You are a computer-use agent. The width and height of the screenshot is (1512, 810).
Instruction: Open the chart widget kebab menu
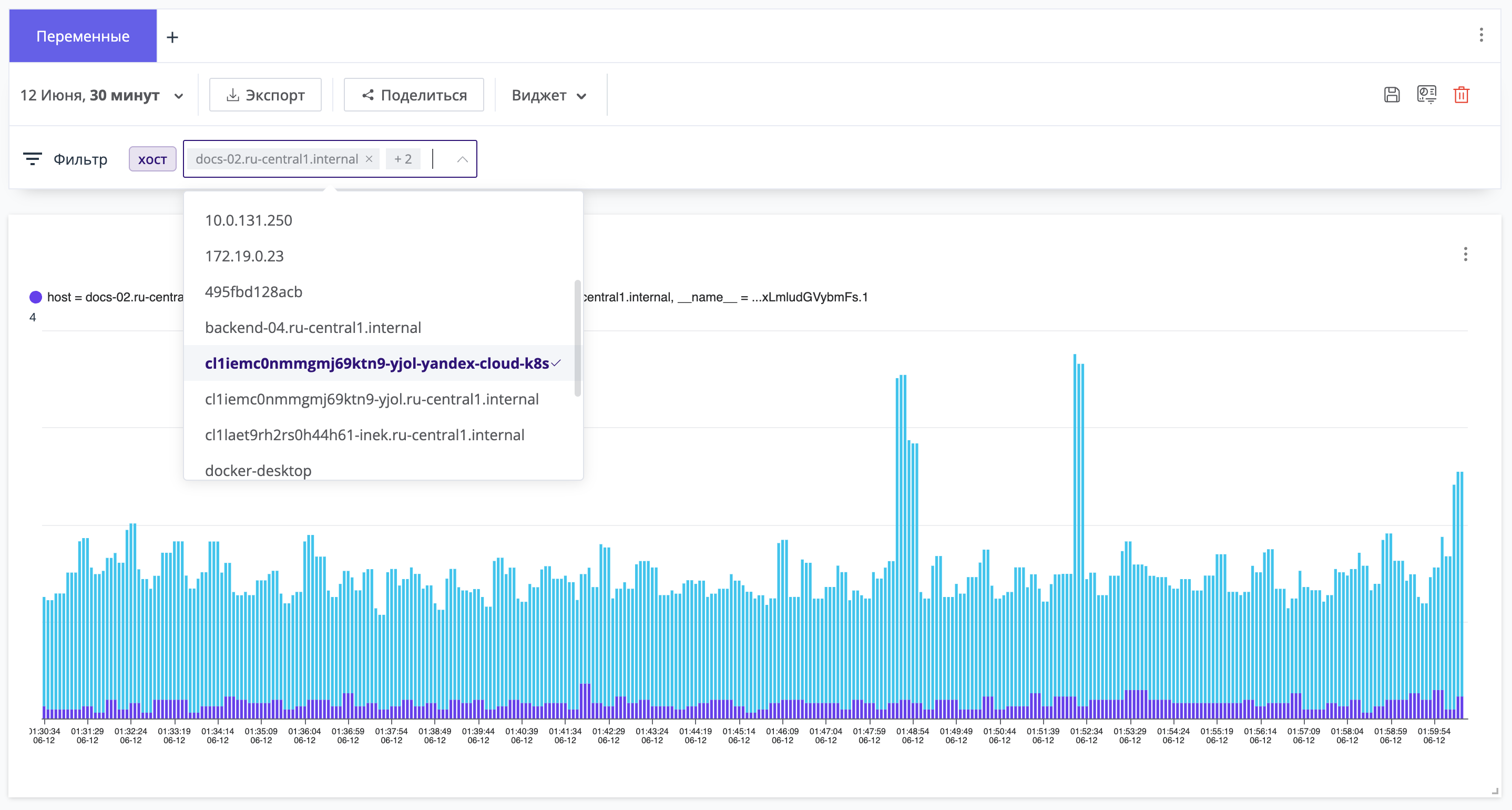coord(1465,255)
